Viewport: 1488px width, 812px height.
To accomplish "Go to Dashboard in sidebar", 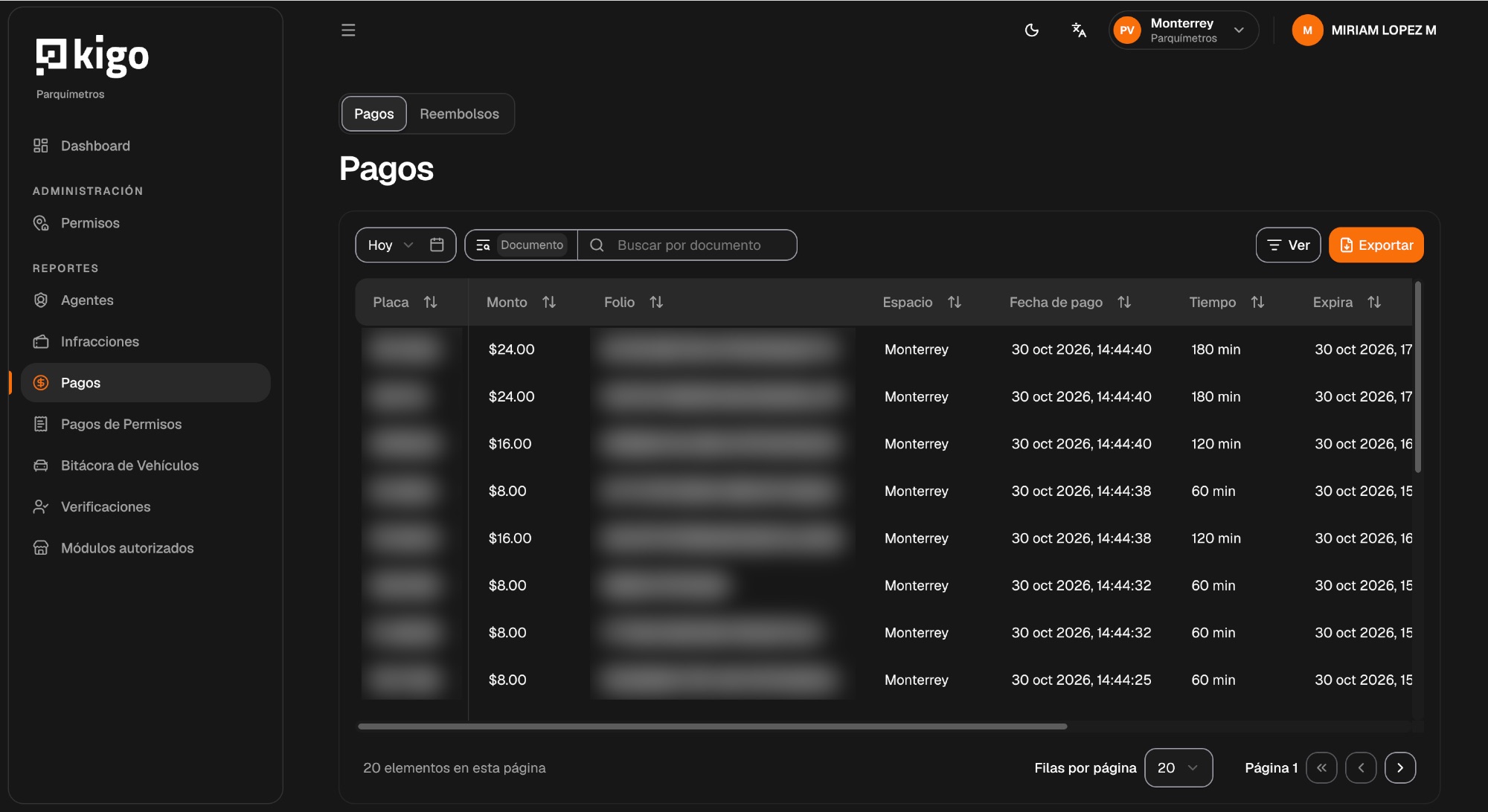I will click(x=95, y=146).
